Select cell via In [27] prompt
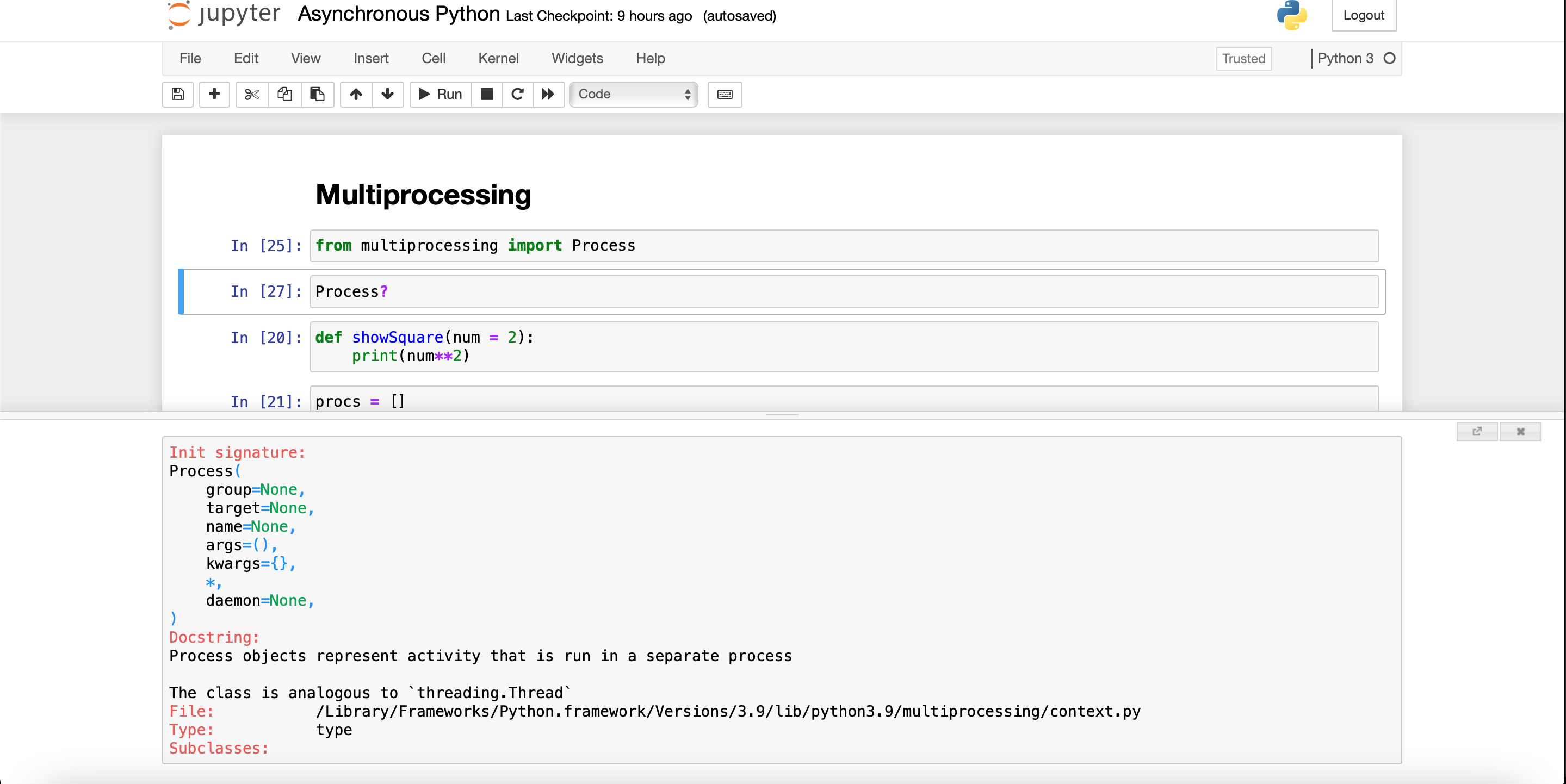 coord(267,292)
